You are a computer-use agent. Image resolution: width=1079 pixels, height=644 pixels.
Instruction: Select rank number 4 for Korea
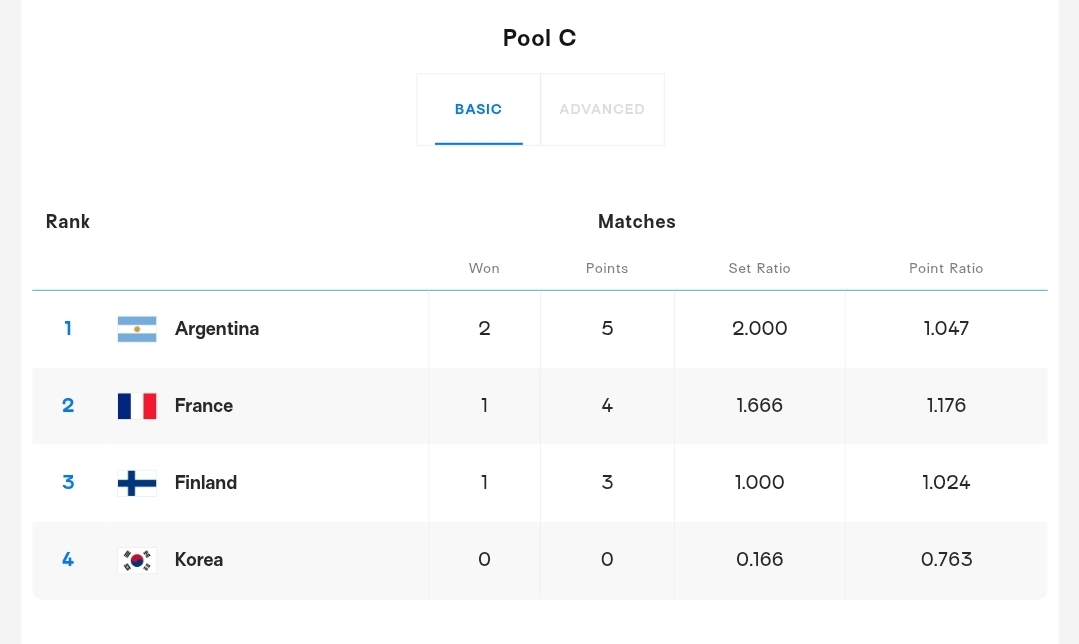click(x=68, y=560)
